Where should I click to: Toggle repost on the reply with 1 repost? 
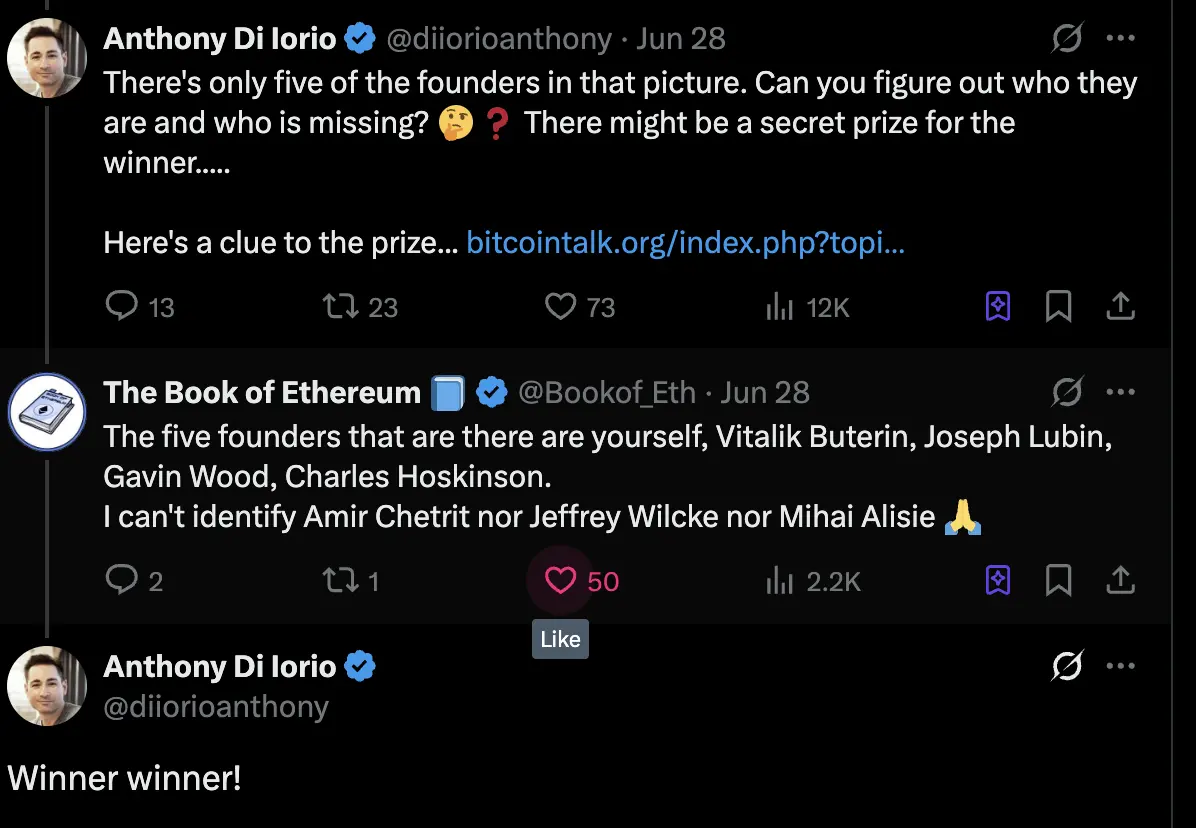coord(340,580)
